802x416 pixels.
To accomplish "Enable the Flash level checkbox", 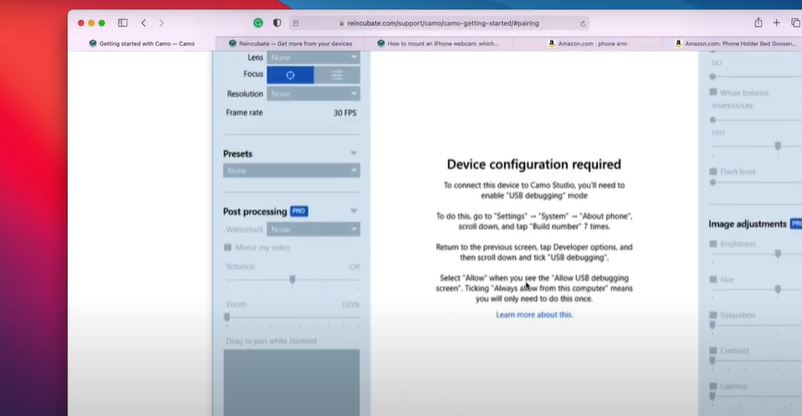I will (x=712, y=171).
